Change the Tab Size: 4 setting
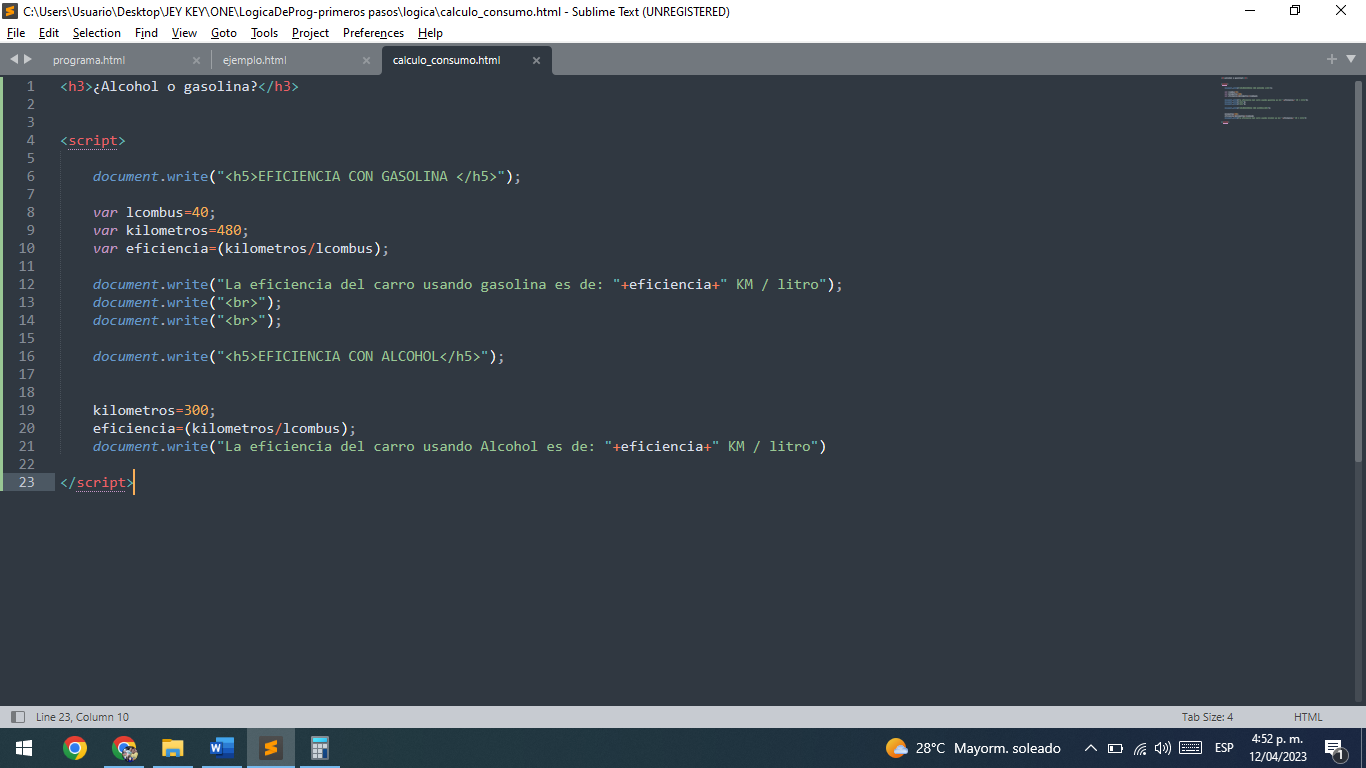The width and height of the screenshot is (1366, 768). [x=1207, y=717]
